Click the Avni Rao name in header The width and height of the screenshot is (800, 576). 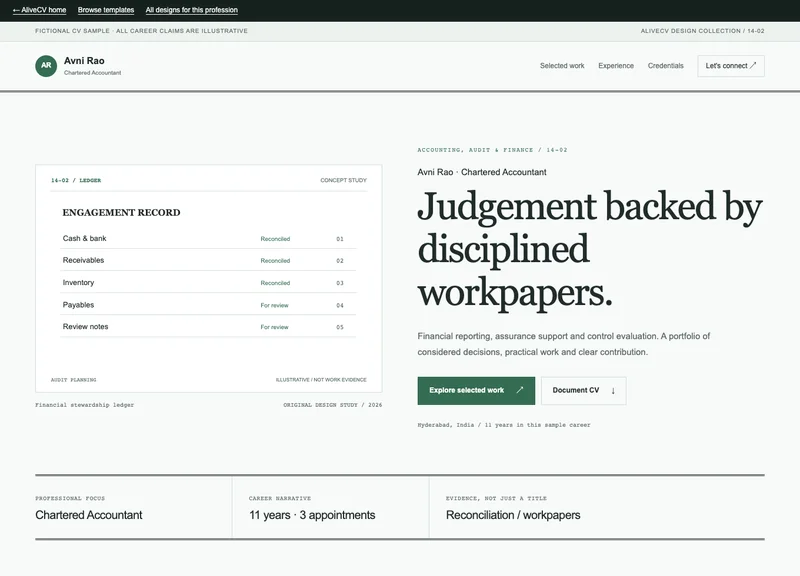pos(84,61)
